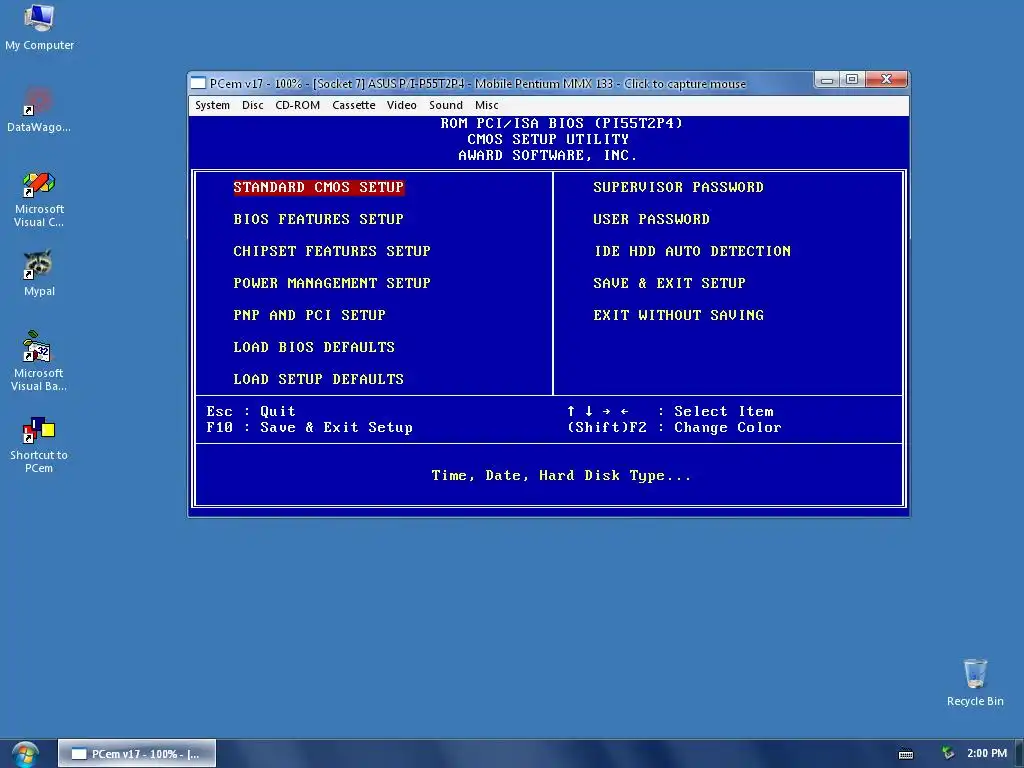Select the Recycle Bin icon
The image size is (1024, 768).
(975, 682)
